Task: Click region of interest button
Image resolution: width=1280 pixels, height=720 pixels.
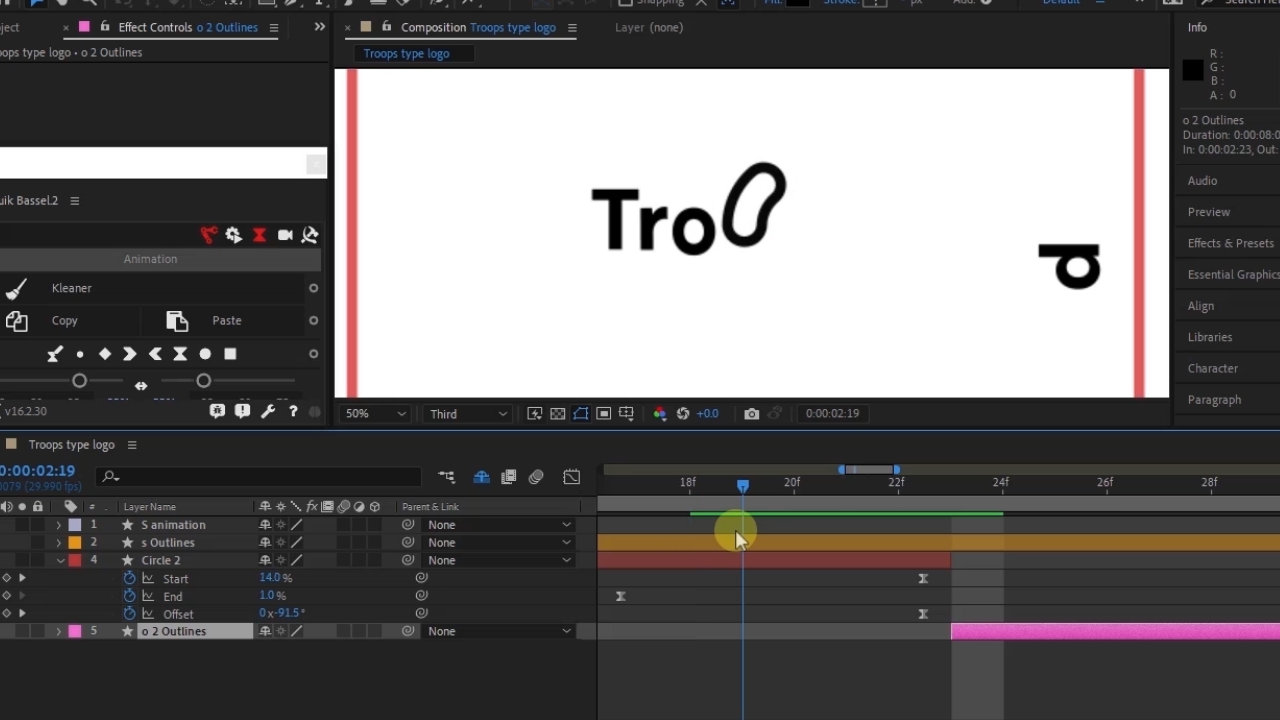Action: click(604, 414)
